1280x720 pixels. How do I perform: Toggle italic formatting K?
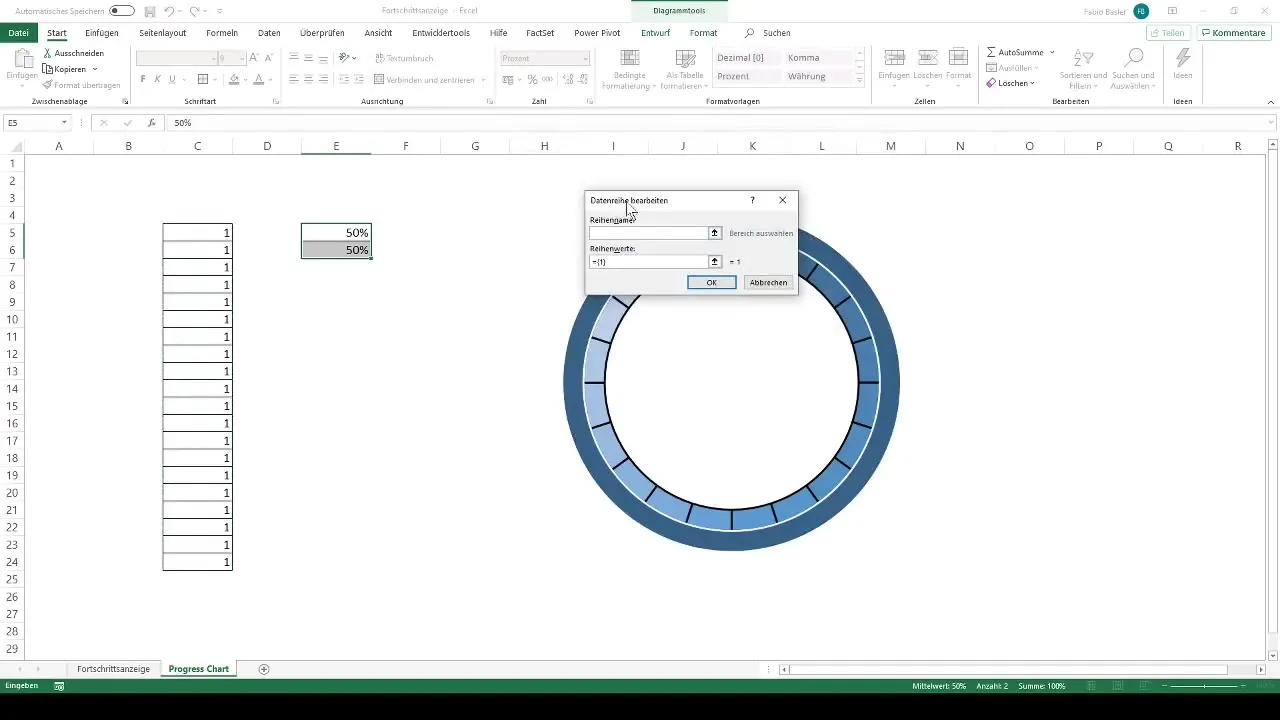(158, 79)
